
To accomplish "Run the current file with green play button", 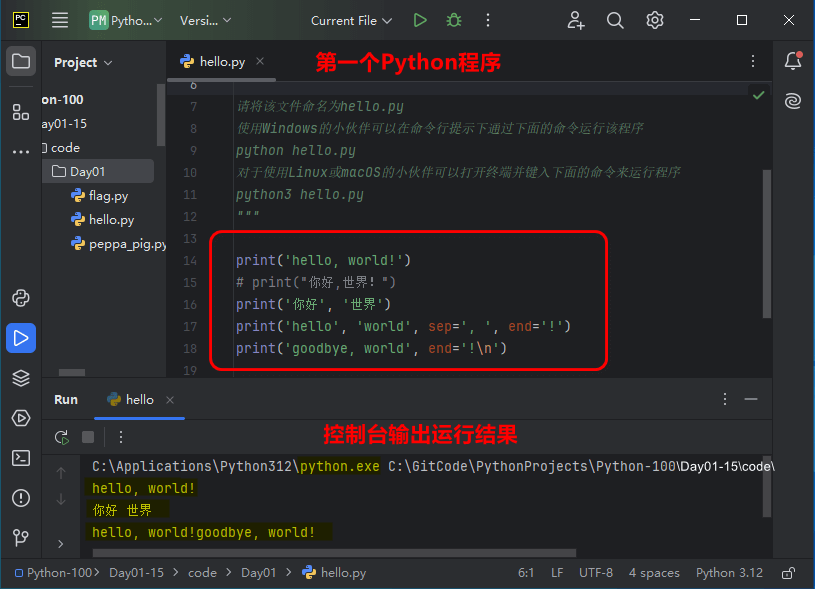I will click(420, 20).
